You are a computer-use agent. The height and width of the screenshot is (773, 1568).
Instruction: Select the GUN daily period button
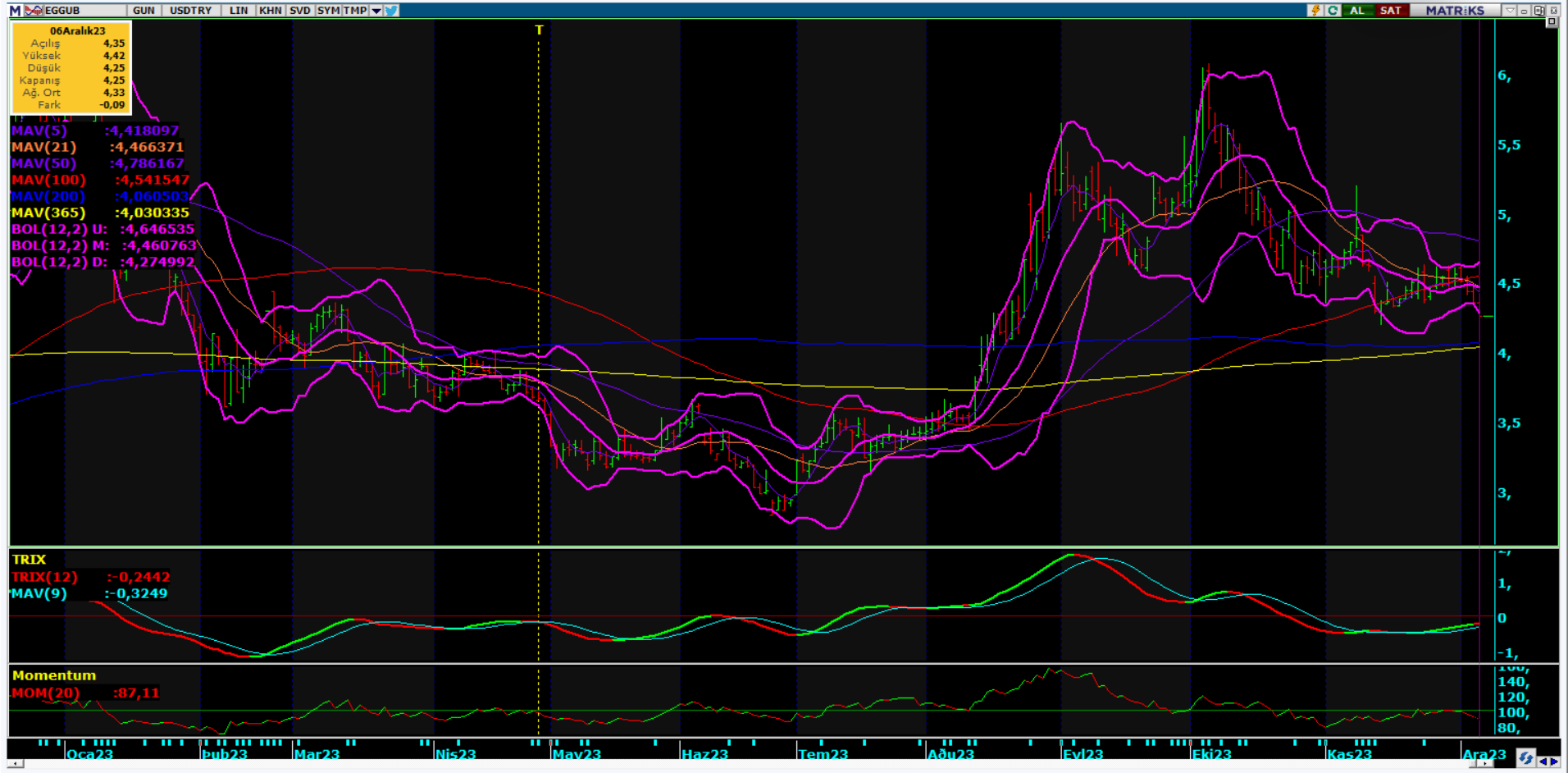[144, 10]
